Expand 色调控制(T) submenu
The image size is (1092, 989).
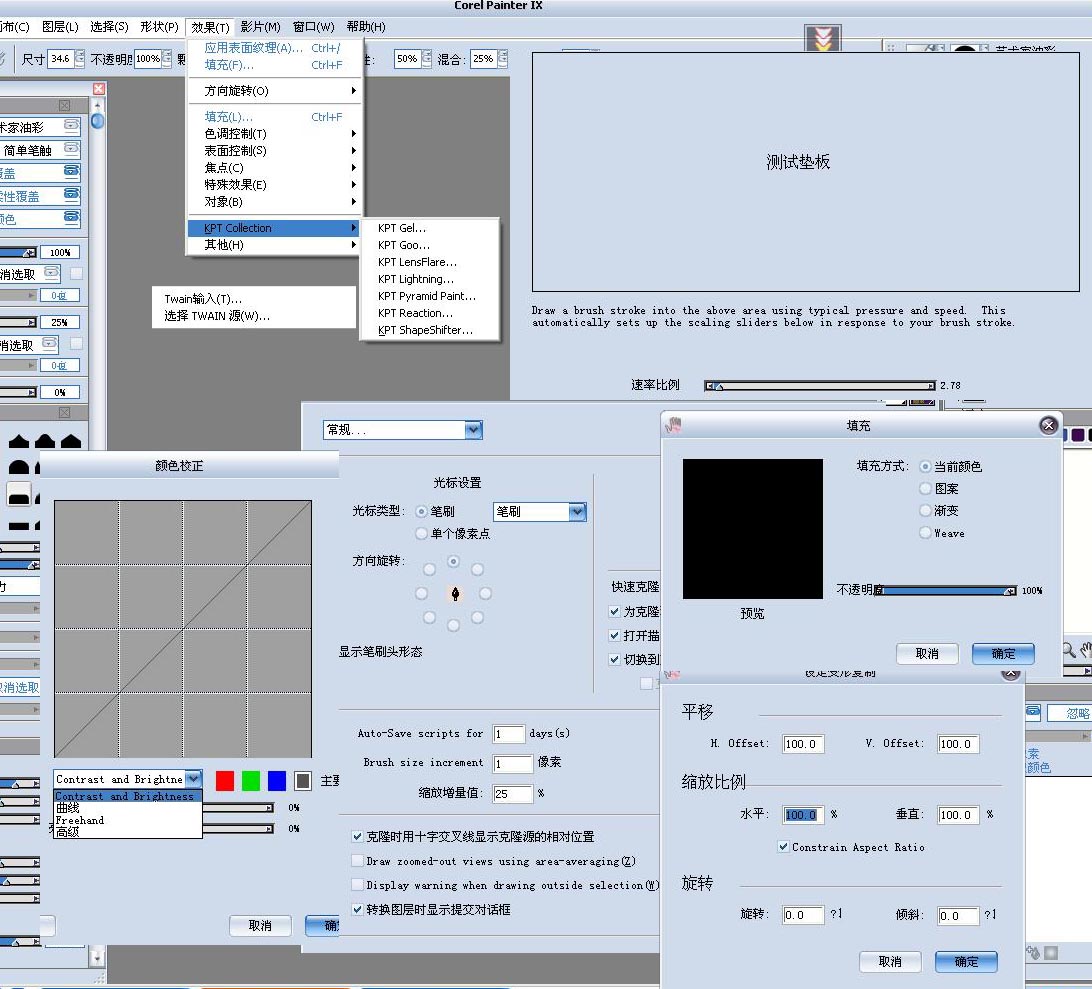pos(275,134)
